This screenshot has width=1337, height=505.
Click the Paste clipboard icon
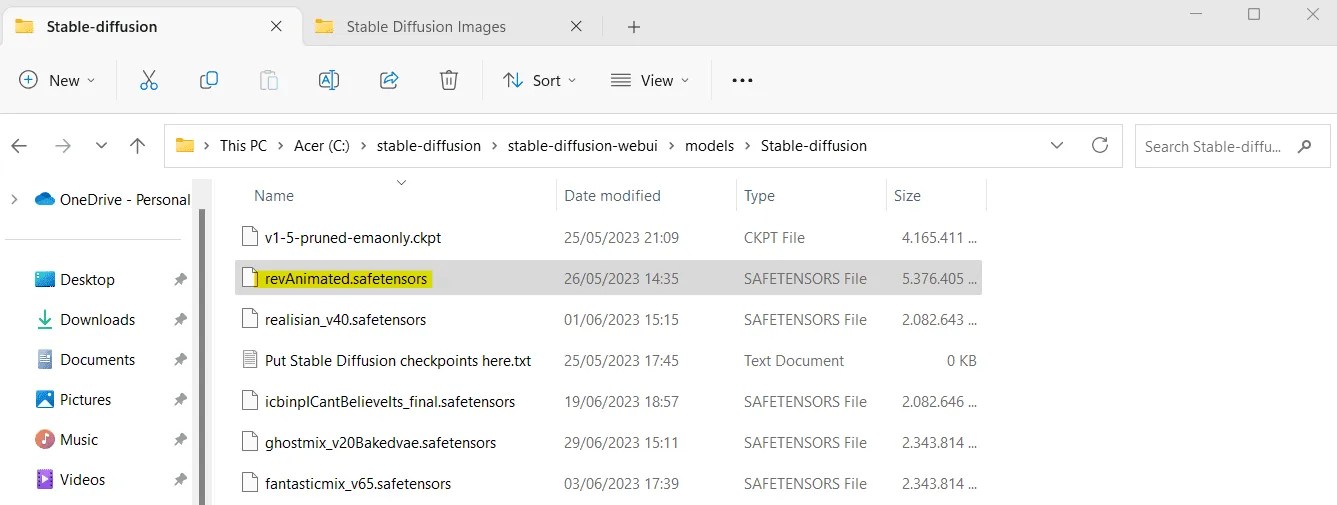coord(269,80)
